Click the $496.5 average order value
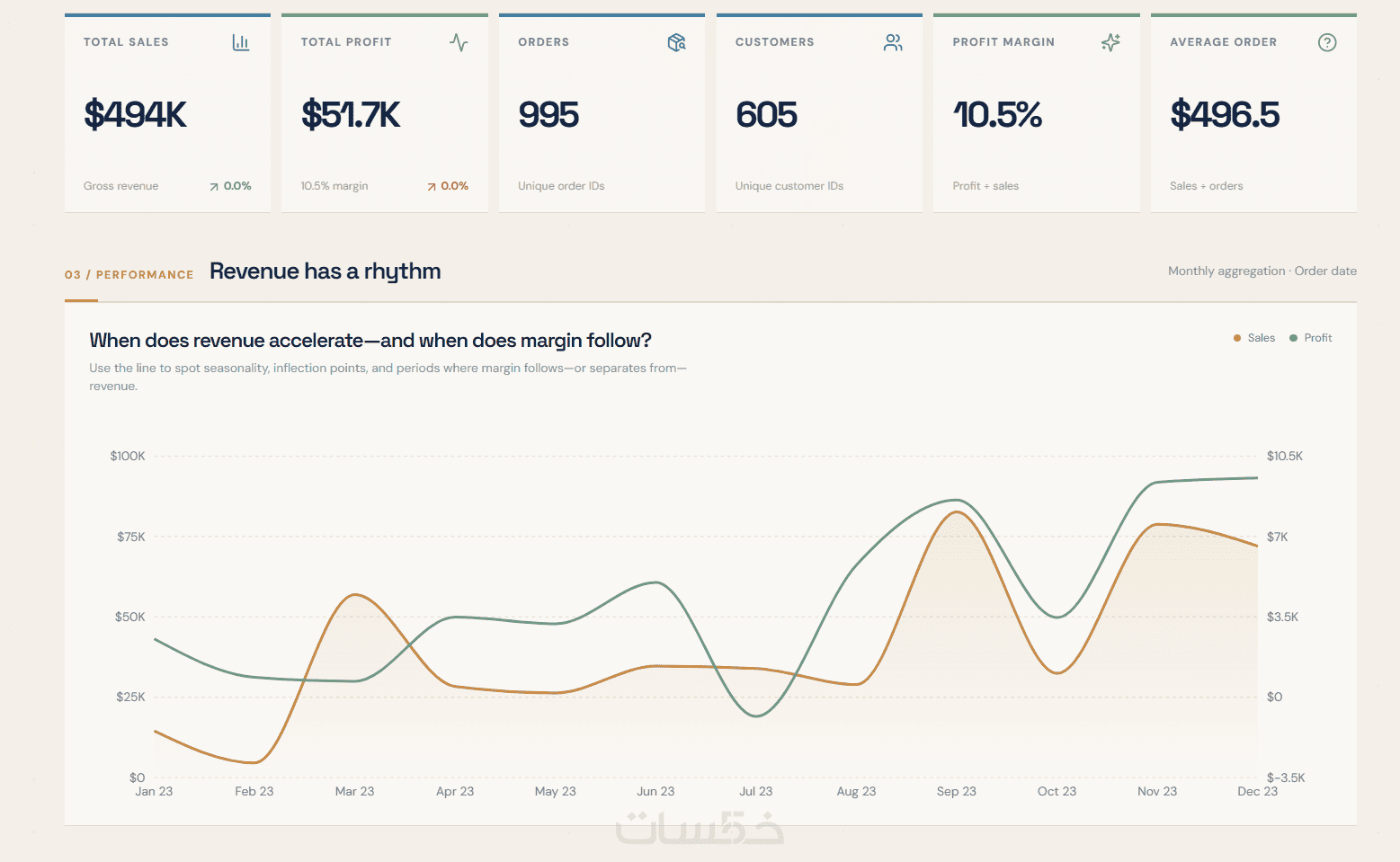Screen dimensions: 1400x862 [x=1225, y=114]
